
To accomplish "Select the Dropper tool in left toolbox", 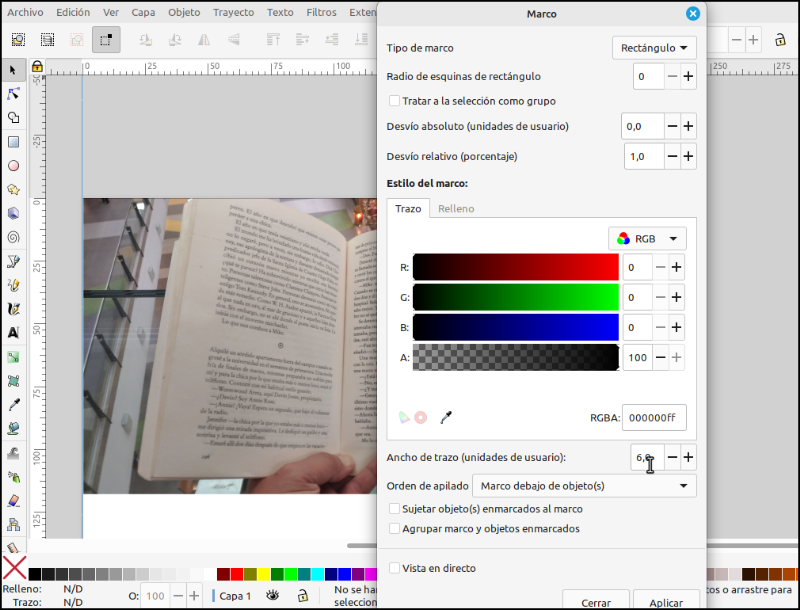I will (13, 405).
